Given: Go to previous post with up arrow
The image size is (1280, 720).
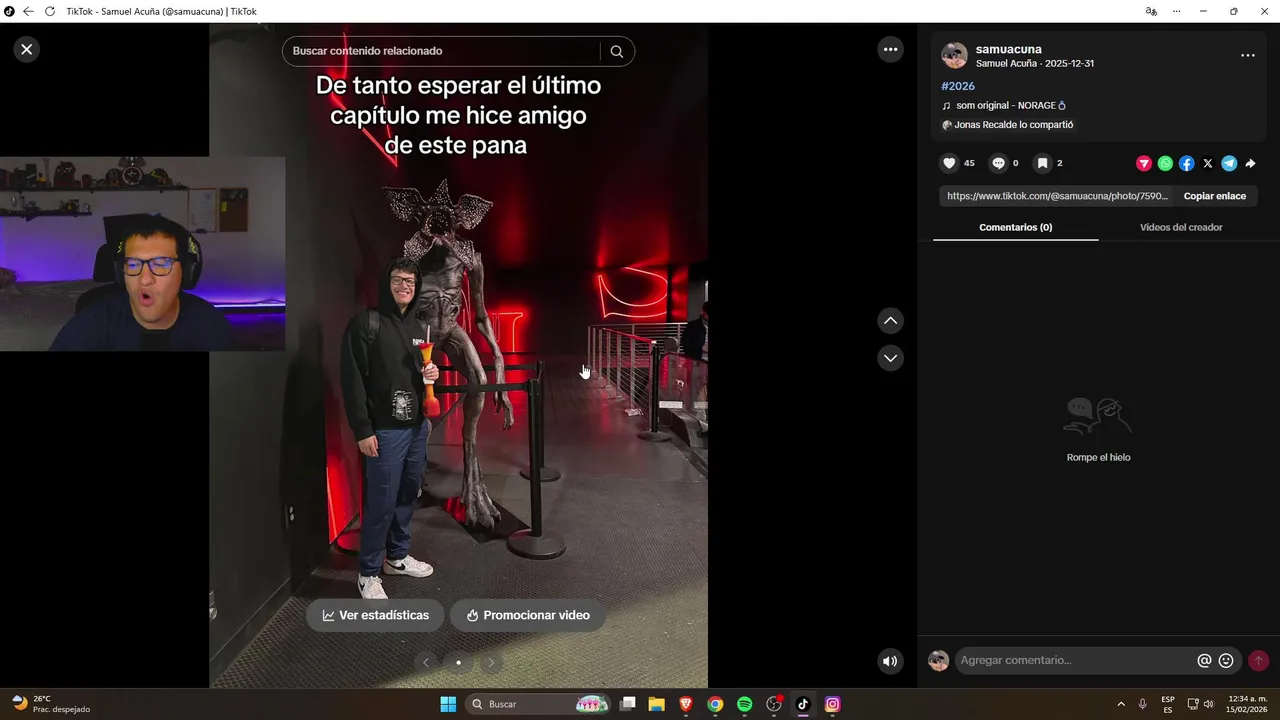Looking at the screenshot, I should [x=890, y=321].
